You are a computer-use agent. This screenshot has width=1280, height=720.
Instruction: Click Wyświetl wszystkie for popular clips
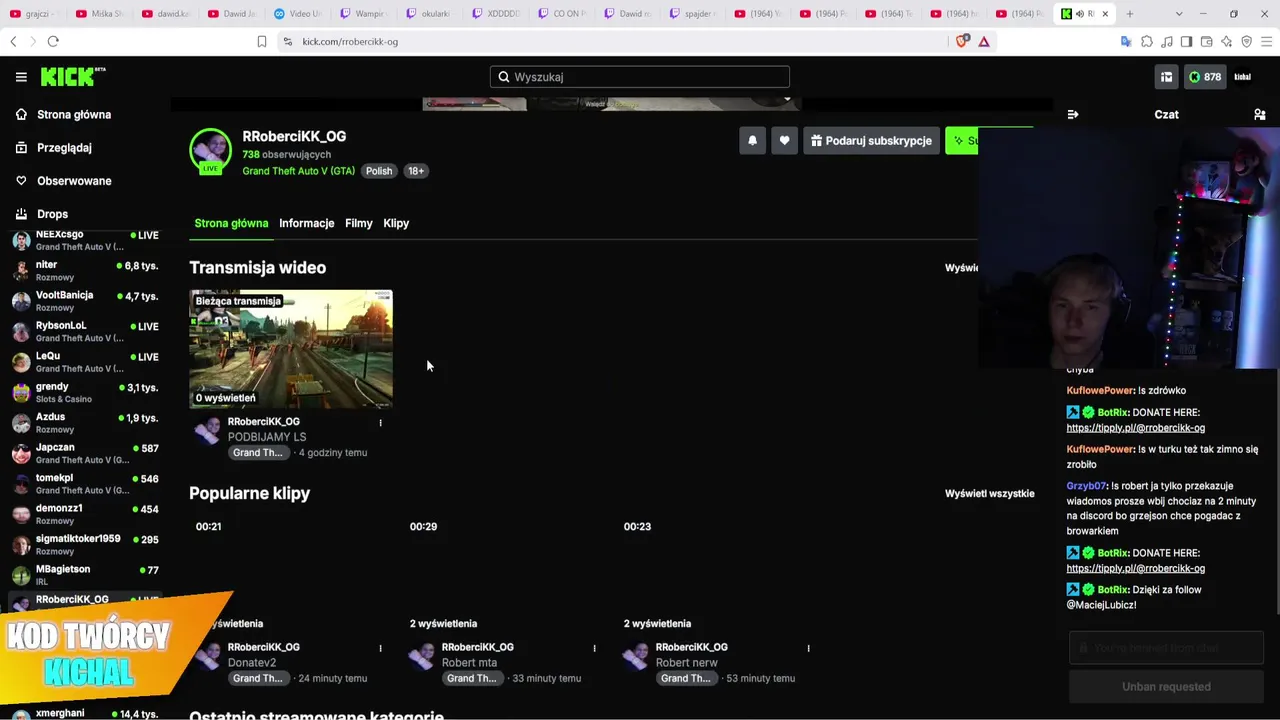point(990,494)
